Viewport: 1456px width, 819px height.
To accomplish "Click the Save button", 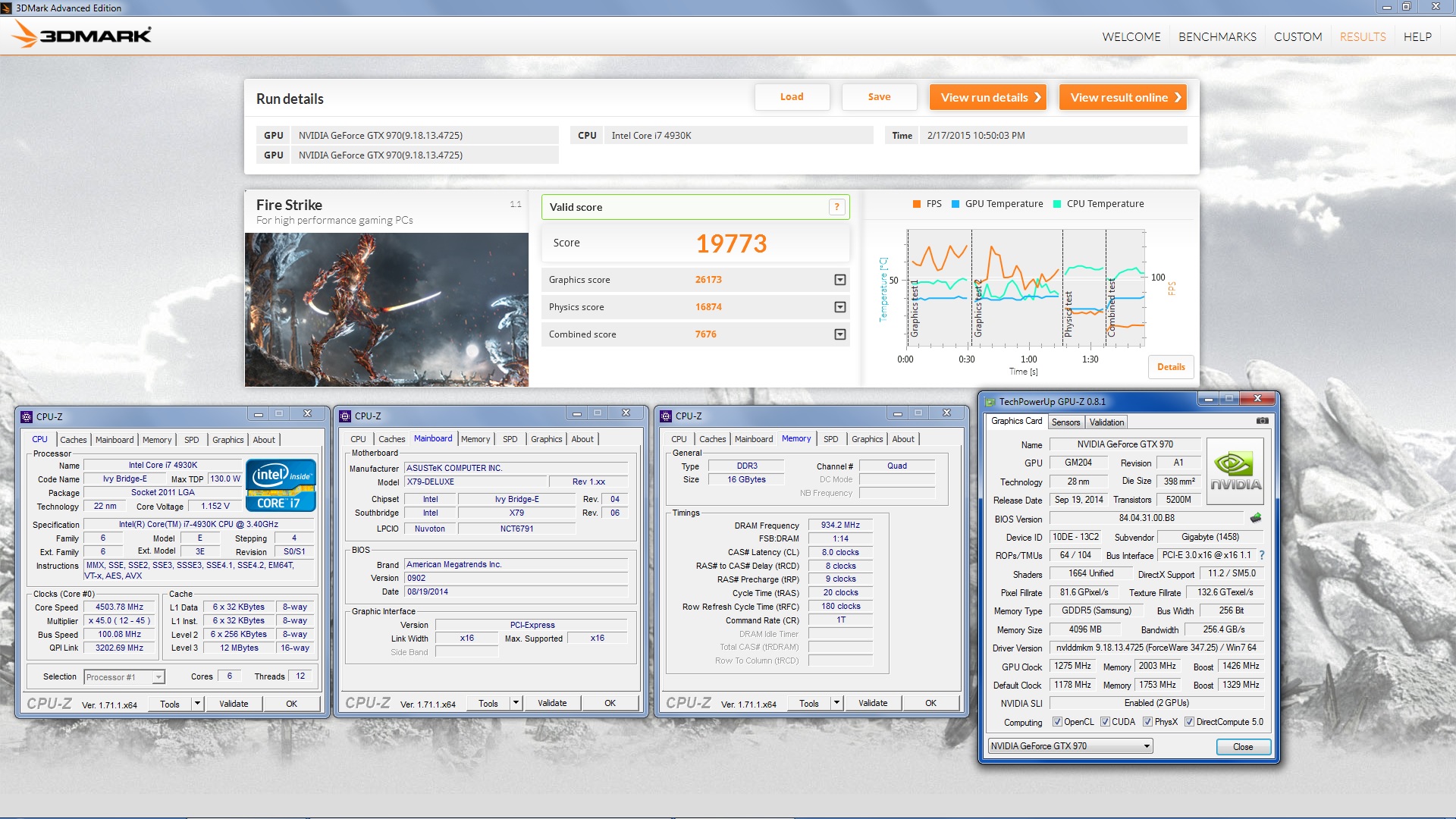I will [879, 97].
